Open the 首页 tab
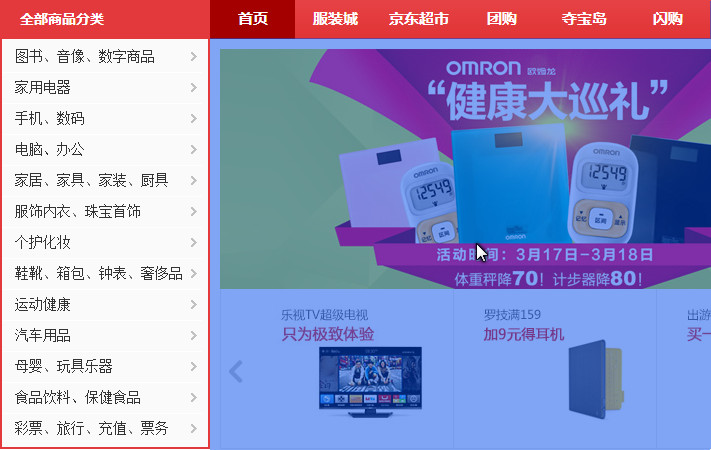Image resolution: width=711 pixels, height=450 pixels. point(253,19)
